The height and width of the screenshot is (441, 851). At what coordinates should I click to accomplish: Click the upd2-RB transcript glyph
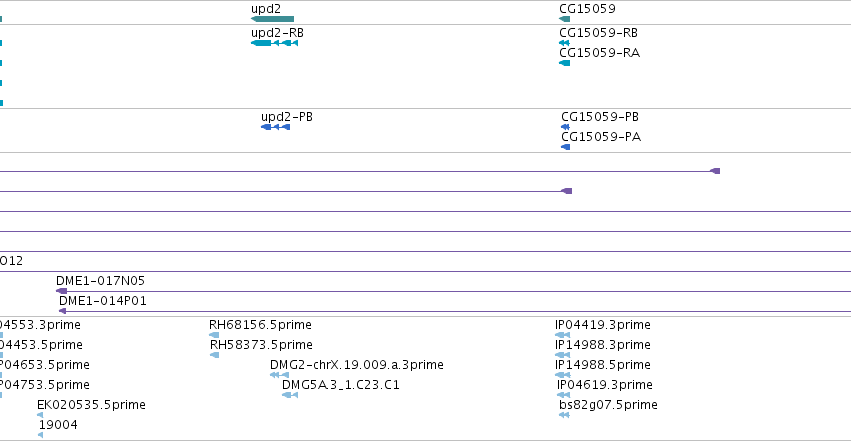point(274,43)
